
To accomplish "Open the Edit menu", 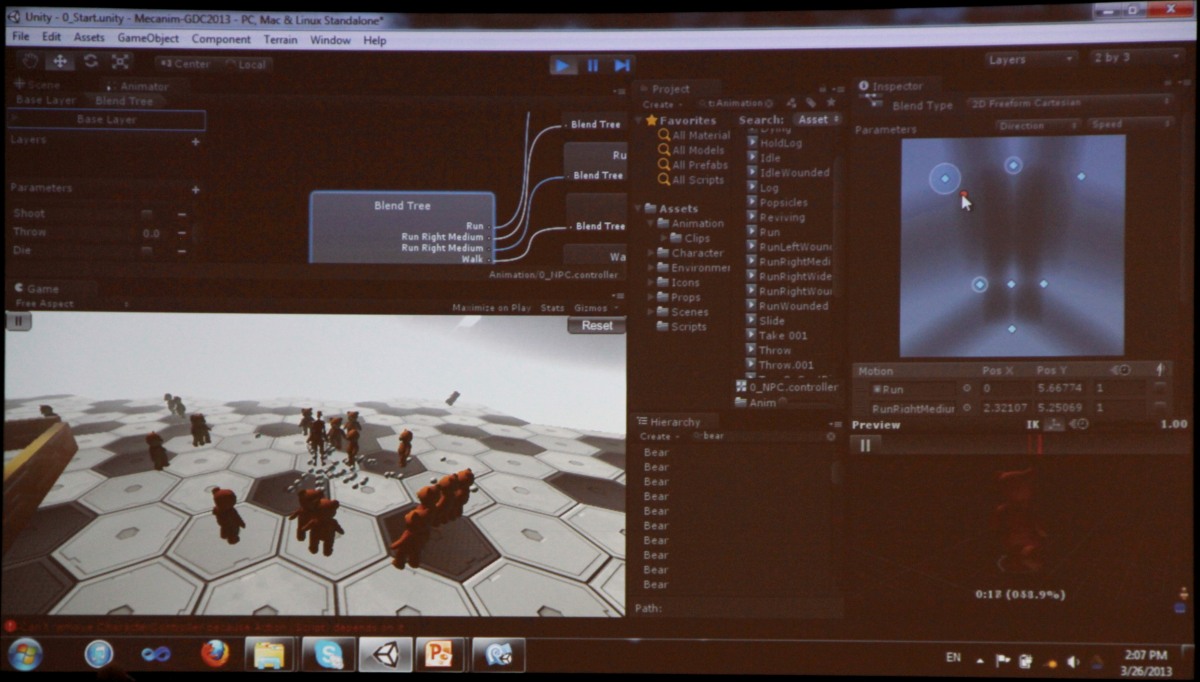I will [51, 38].
